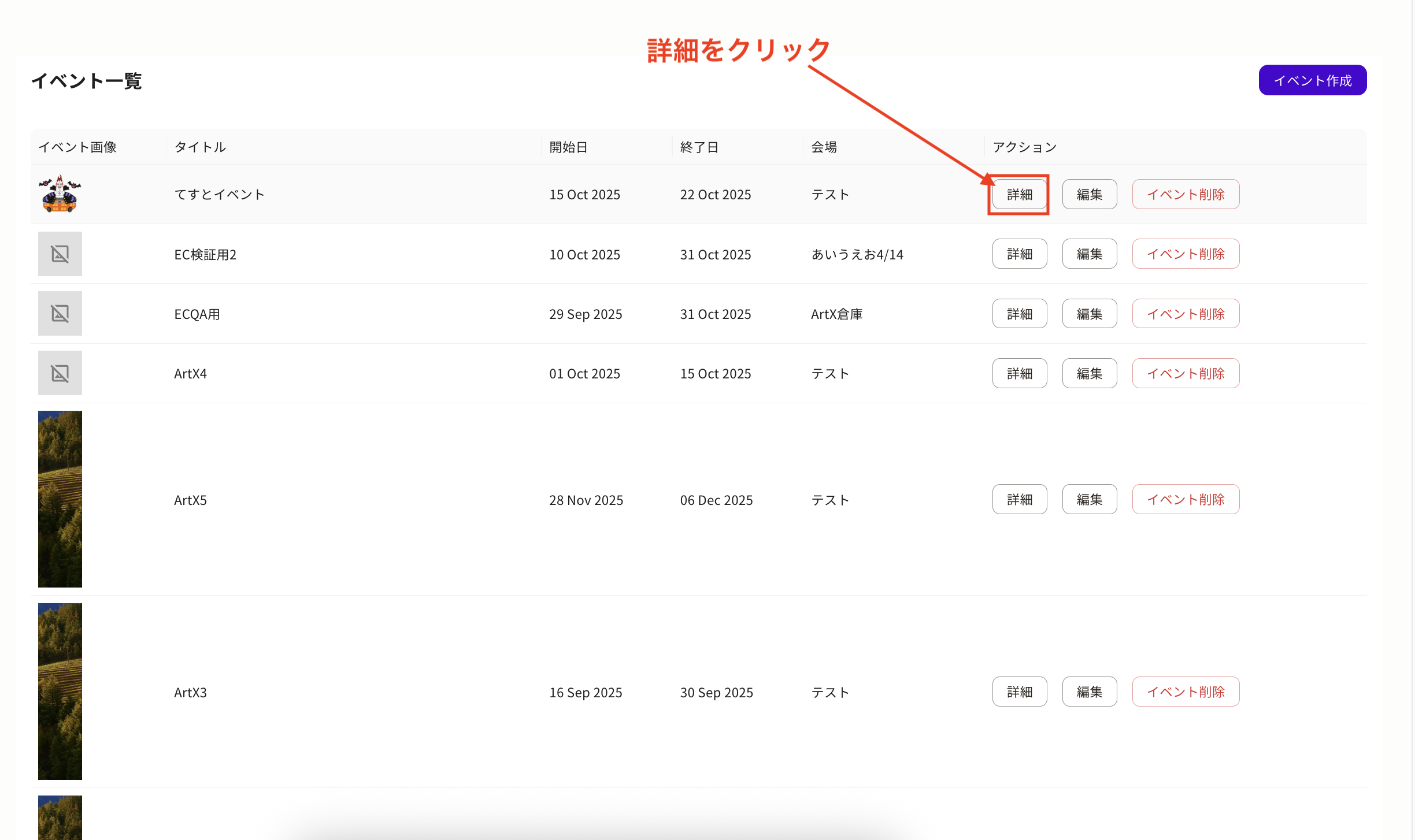Click 編集 for てすとイベント row

click(1089, 195)
